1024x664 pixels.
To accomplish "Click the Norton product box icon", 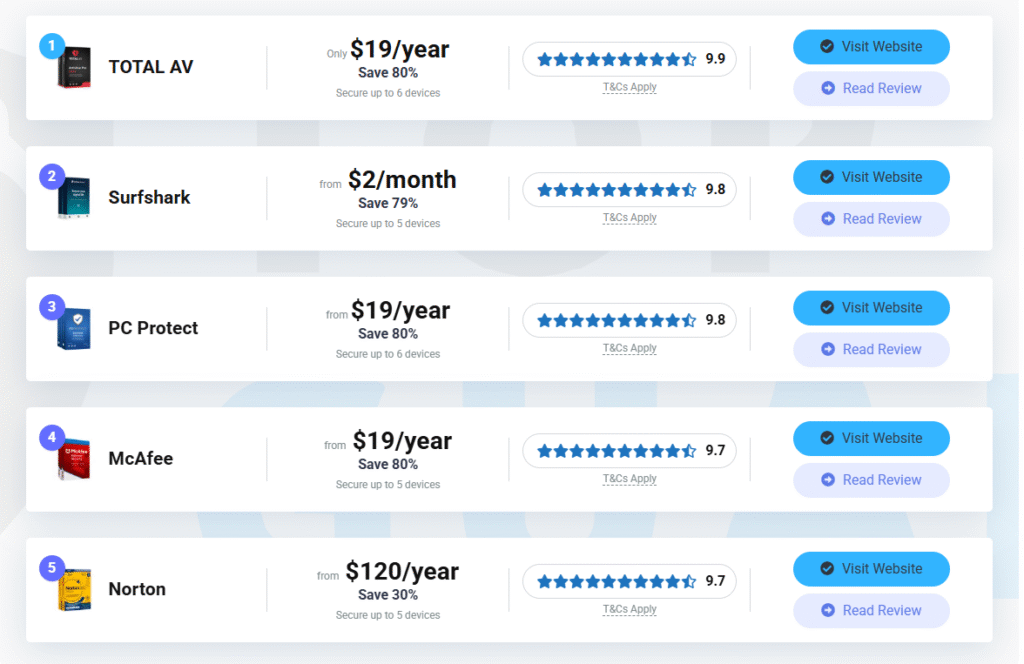I will [x=75, y=591].
